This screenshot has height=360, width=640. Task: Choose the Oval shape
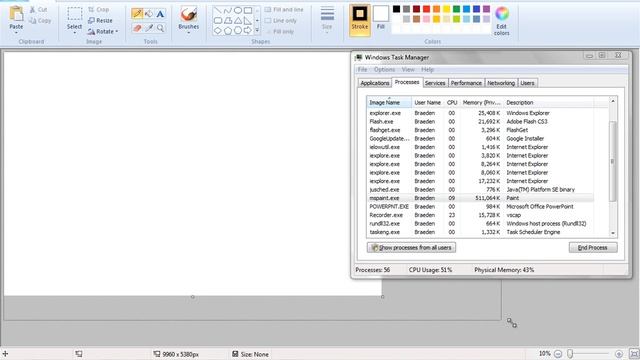[238, 11]
